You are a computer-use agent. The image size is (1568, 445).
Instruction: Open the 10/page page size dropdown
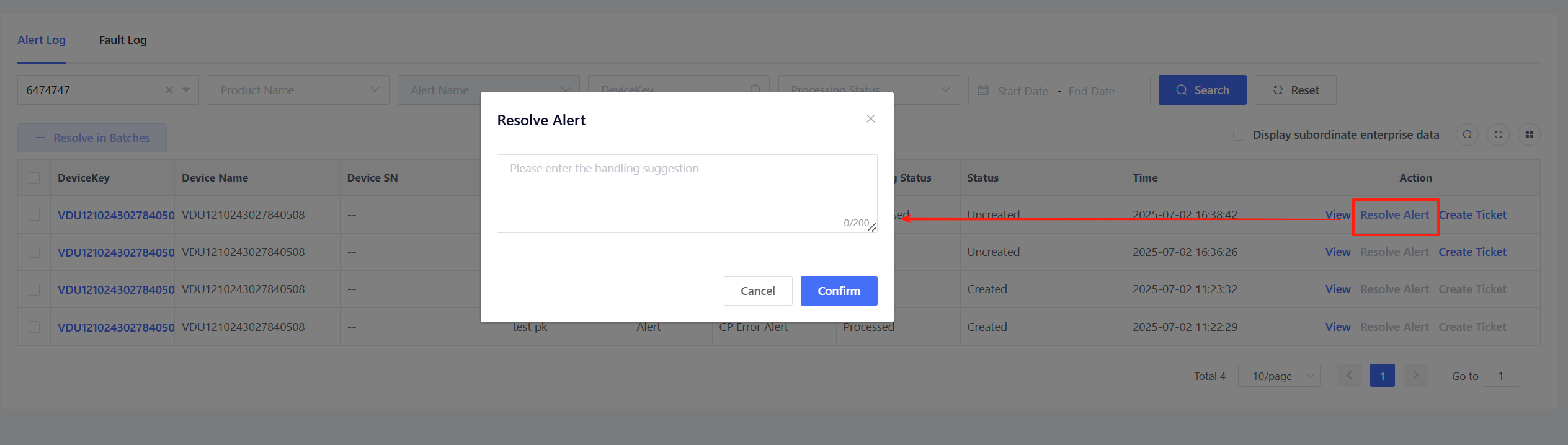[1279, 376]
